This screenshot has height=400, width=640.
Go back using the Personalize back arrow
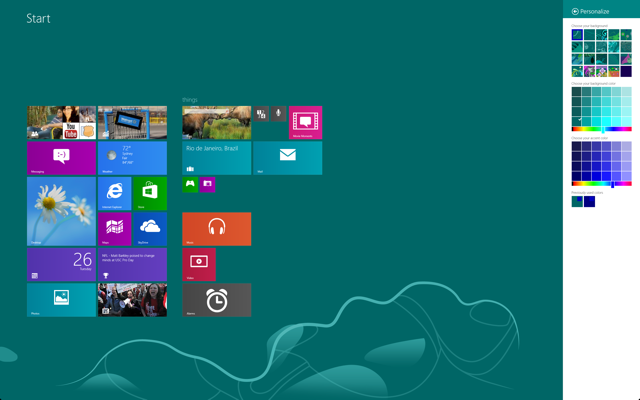click(x=575, y=11)
